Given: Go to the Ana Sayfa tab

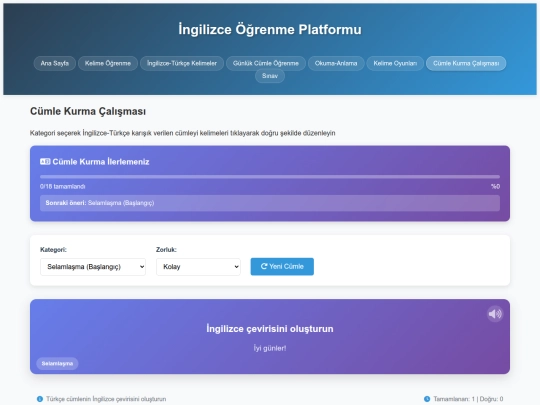Looking at the screenshot, I should pyautogui.click(x=55, y=63).
